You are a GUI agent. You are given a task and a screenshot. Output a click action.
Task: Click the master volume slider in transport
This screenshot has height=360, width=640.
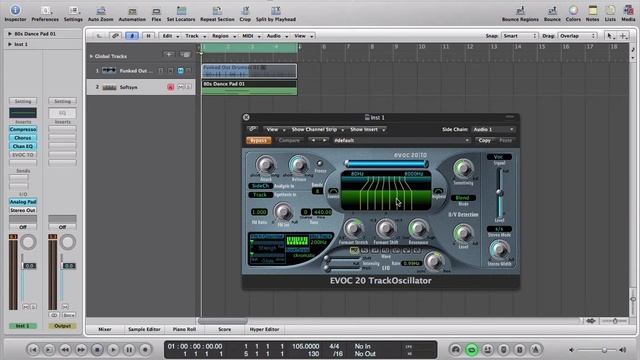tap(597, 350)
